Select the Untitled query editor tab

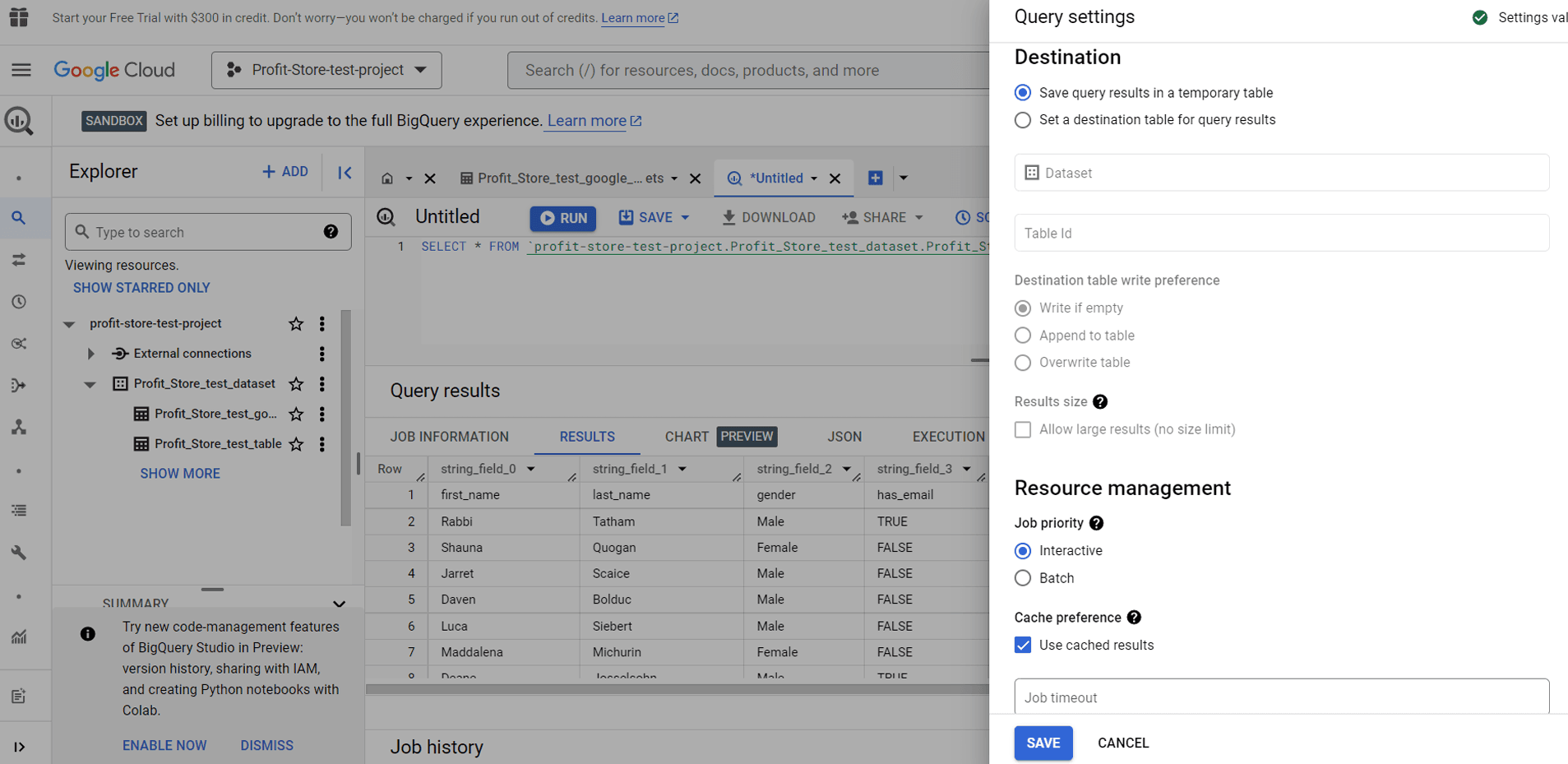tap(776, 178)
